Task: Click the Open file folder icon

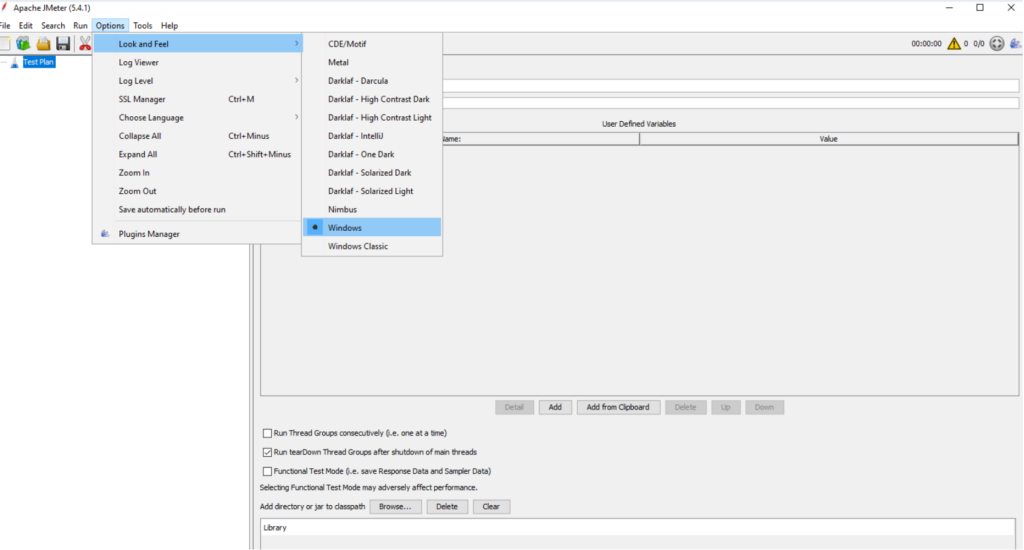Action: [43, 43]
